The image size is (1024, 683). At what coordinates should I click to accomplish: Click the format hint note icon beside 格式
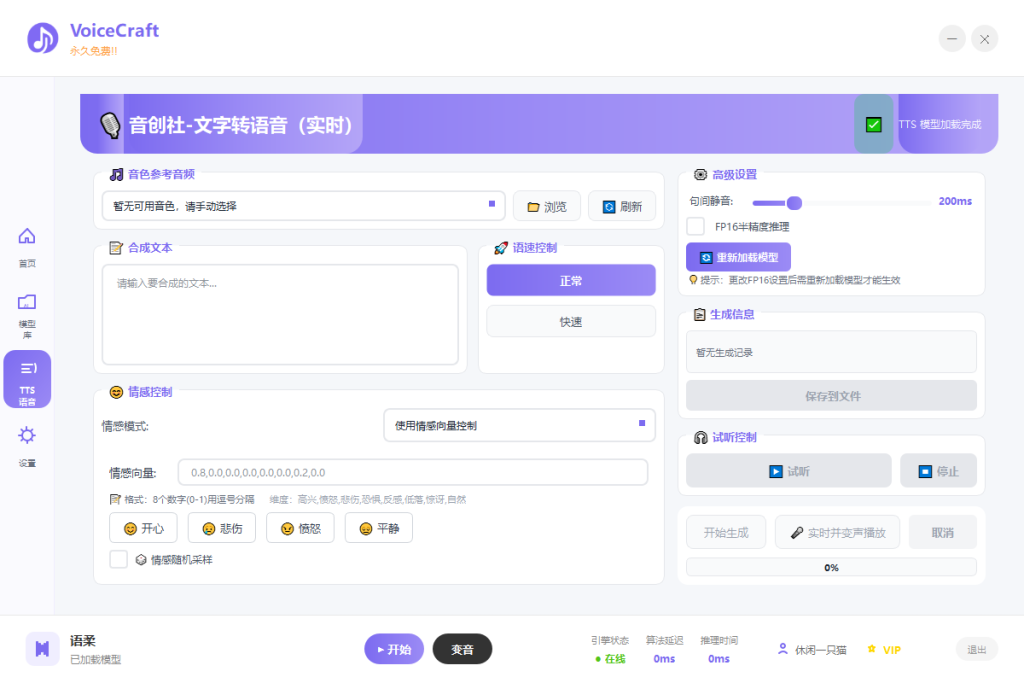(x=115, y=500)
